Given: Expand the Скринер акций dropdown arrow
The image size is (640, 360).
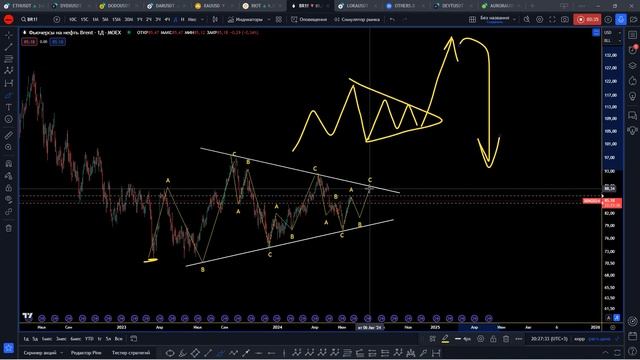Looking at the screenshot, I should 61,353.
